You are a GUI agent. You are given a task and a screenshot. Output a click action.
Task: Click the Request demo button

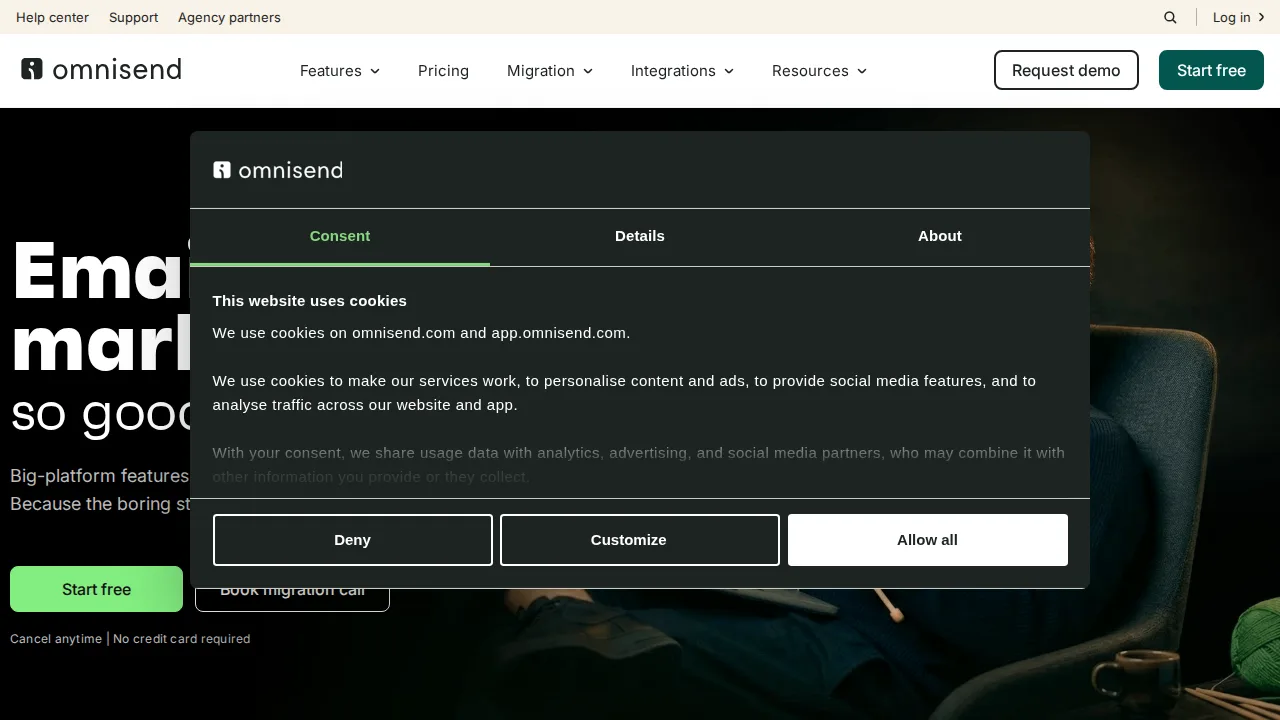tap(1066, 70)
